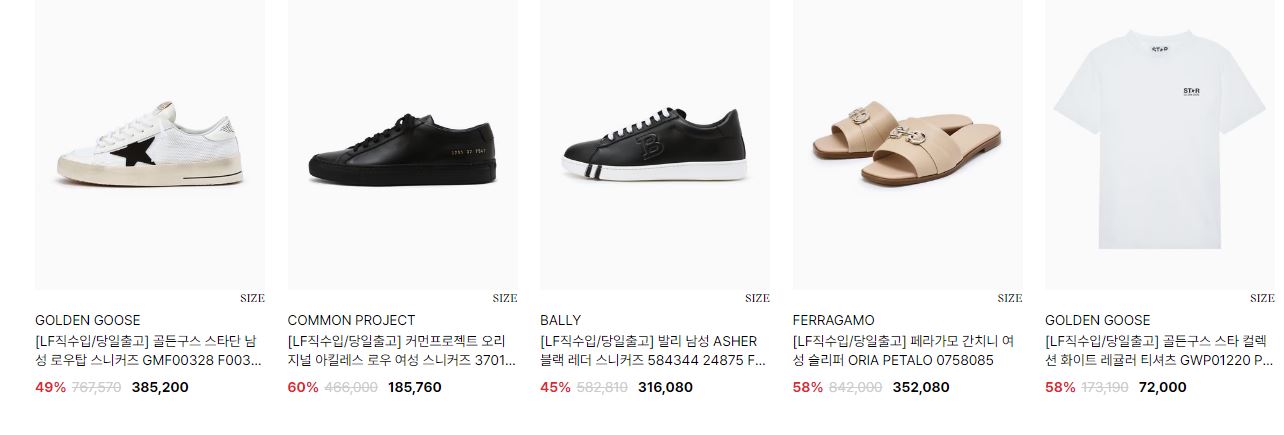Select the GOLDEN GOOSE brand above the t-shirt
The image size is (1284, 435).
coord(1098,321)
